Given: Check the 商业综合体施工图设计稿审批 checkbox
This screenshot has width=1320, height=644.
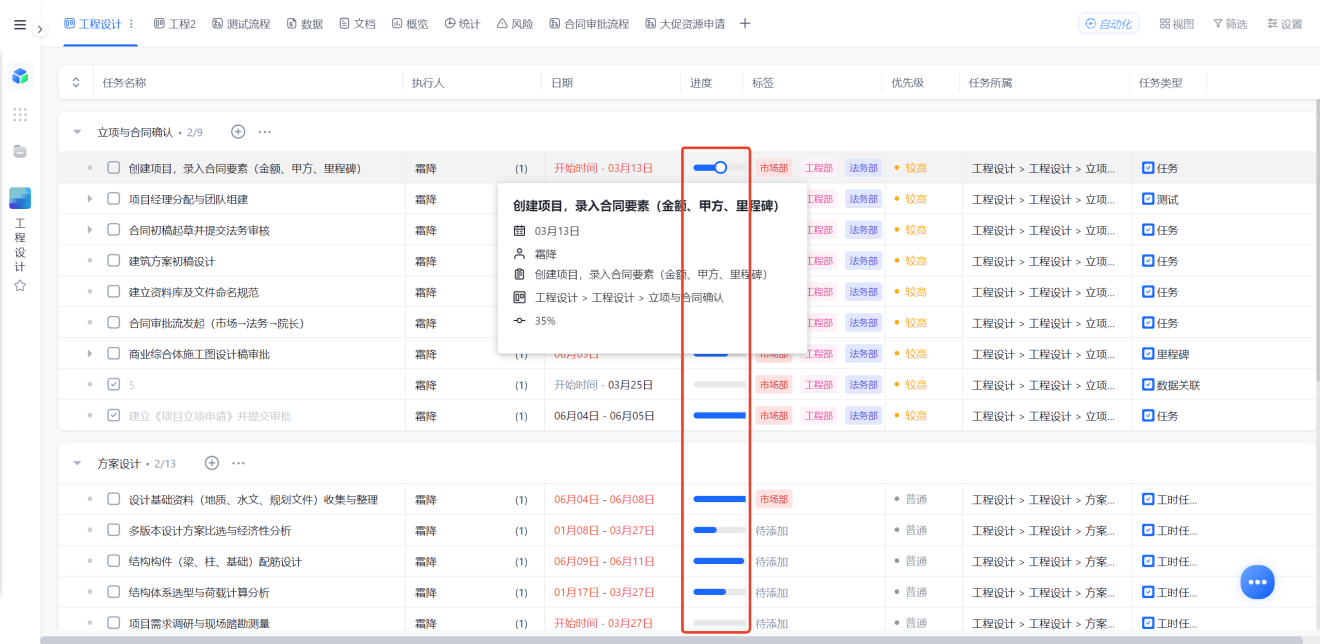Looking at the screenshot, I should point(114,354).
